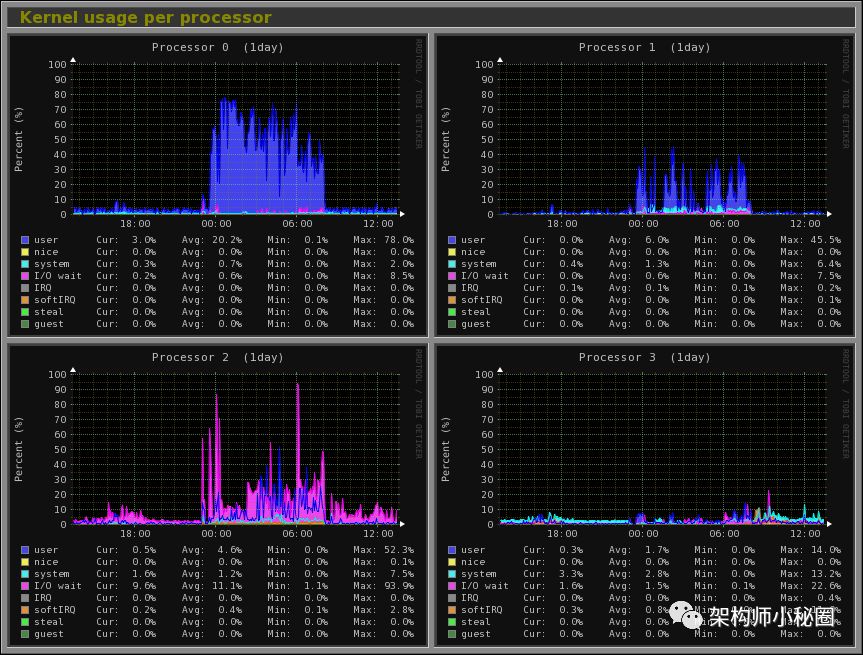
Task: Open the Processor 0 daily graph plot
Action: point(237,139)
